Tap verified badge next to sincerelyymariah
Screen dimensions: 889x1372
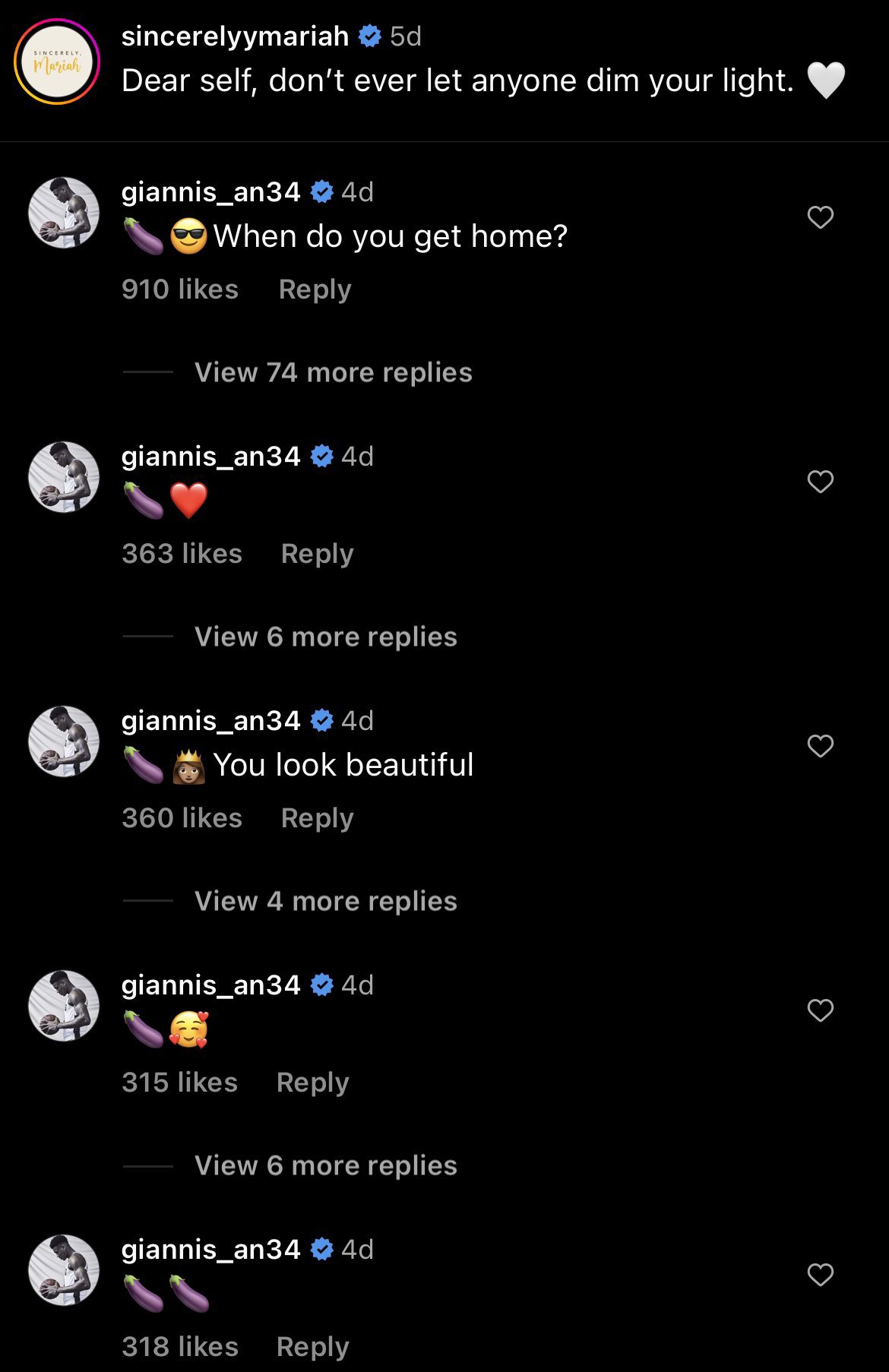tap(369, 36)
